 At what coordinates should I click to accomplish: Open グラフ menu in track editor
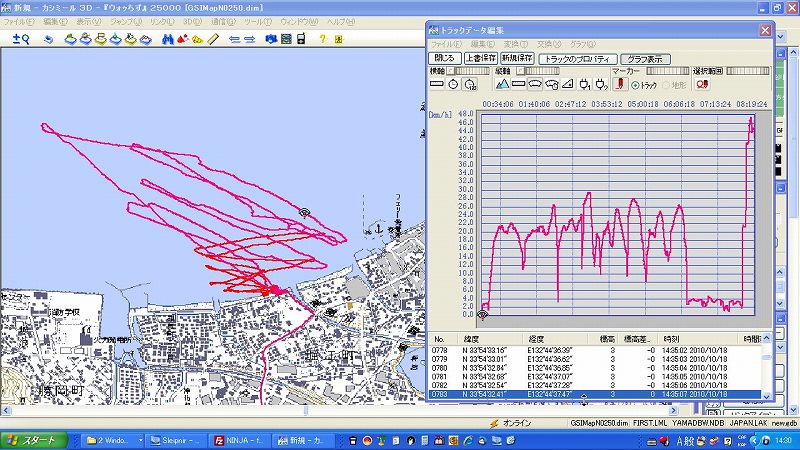pos(582,44)
